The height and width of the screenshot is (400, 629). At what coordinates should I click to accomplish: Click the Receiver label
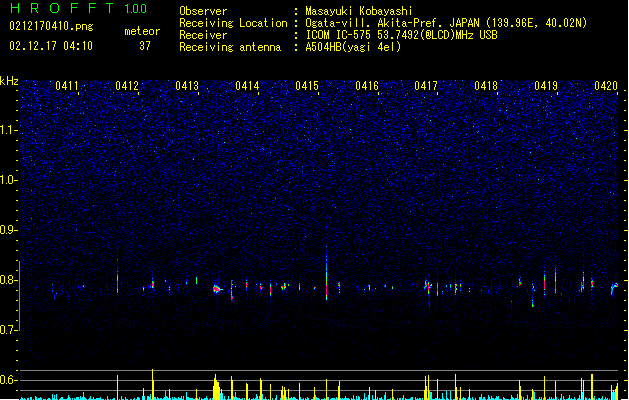coord(203,35)
